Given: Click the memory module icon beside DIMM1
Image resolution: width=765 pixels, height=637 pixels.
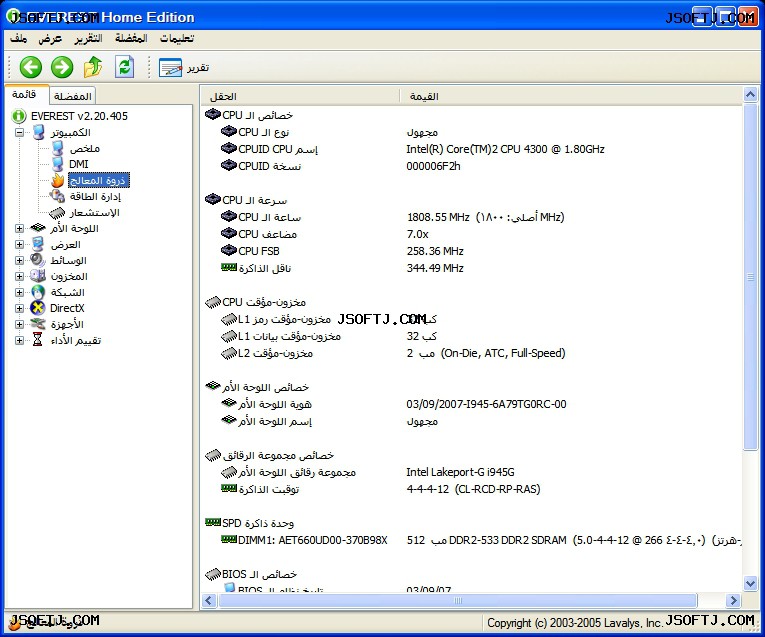Looking at the screenshot, I should (229, 539).
